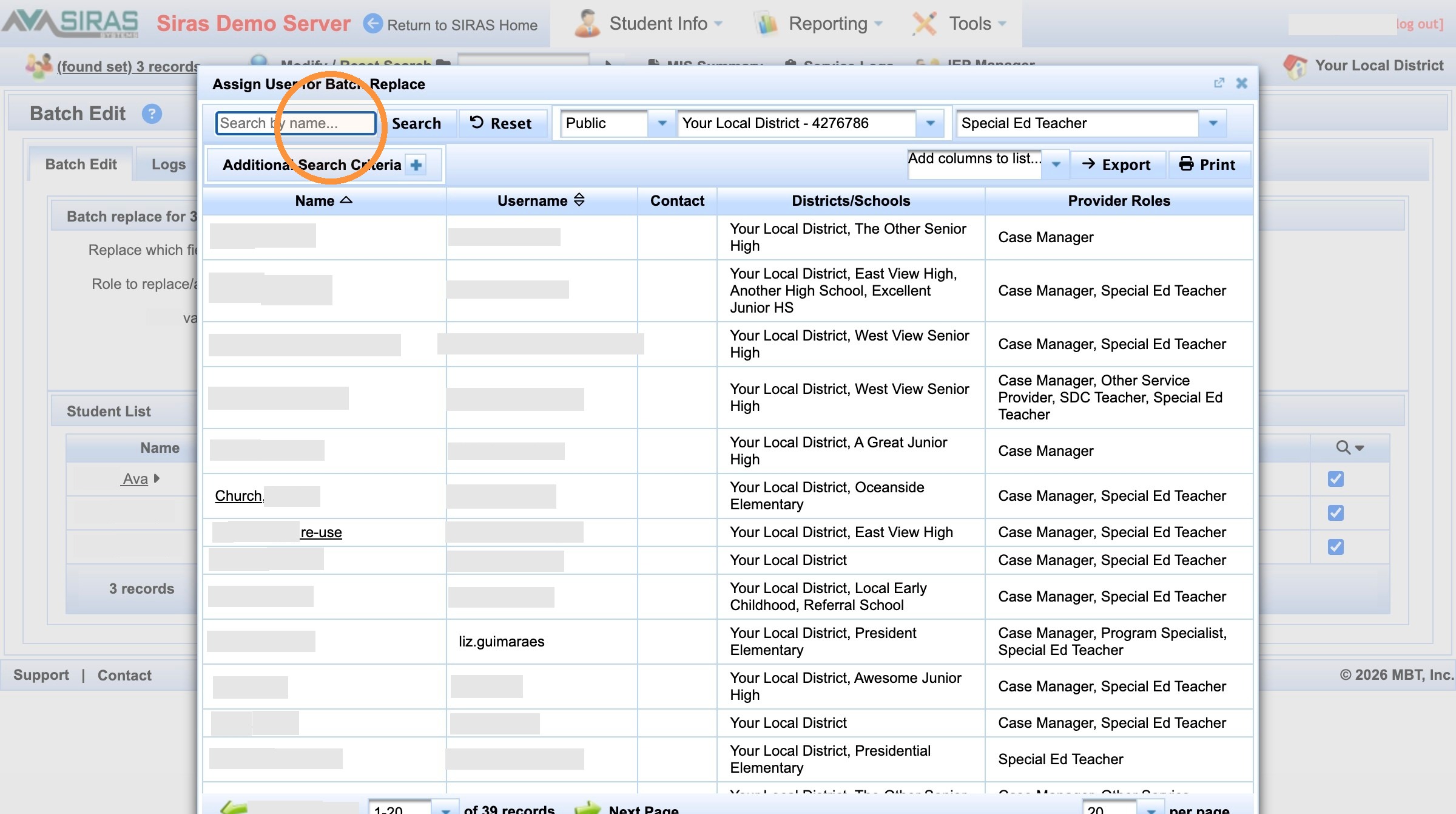
Task: Click the Reporting chart icon
Action: point(766,24)
